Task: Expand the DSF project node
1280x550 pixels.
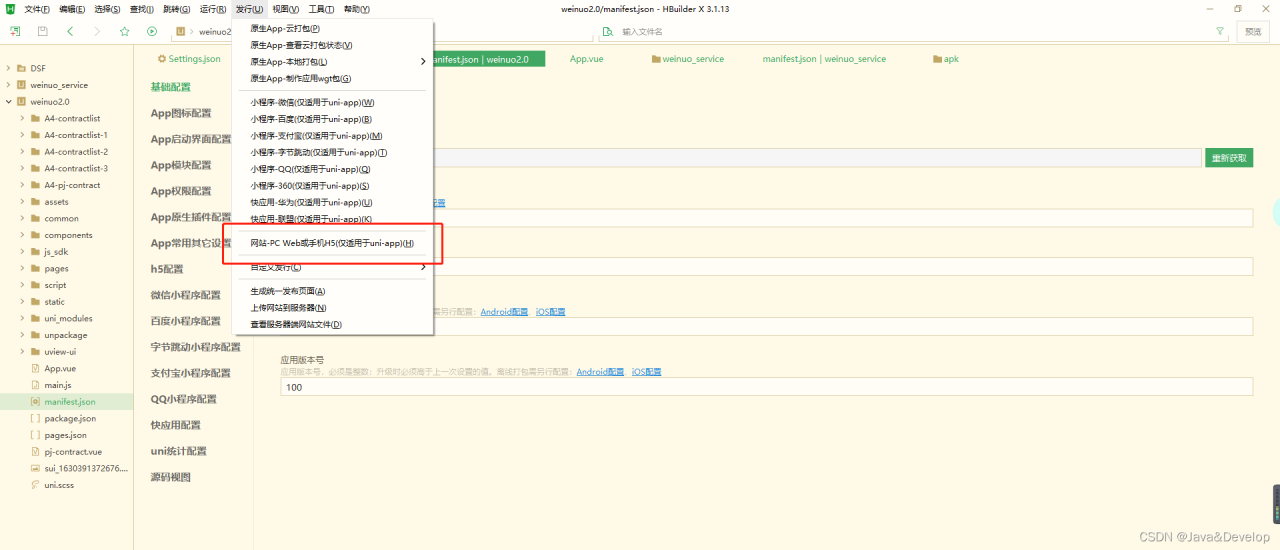Action: pyautogui.click(x=8, y=68)
